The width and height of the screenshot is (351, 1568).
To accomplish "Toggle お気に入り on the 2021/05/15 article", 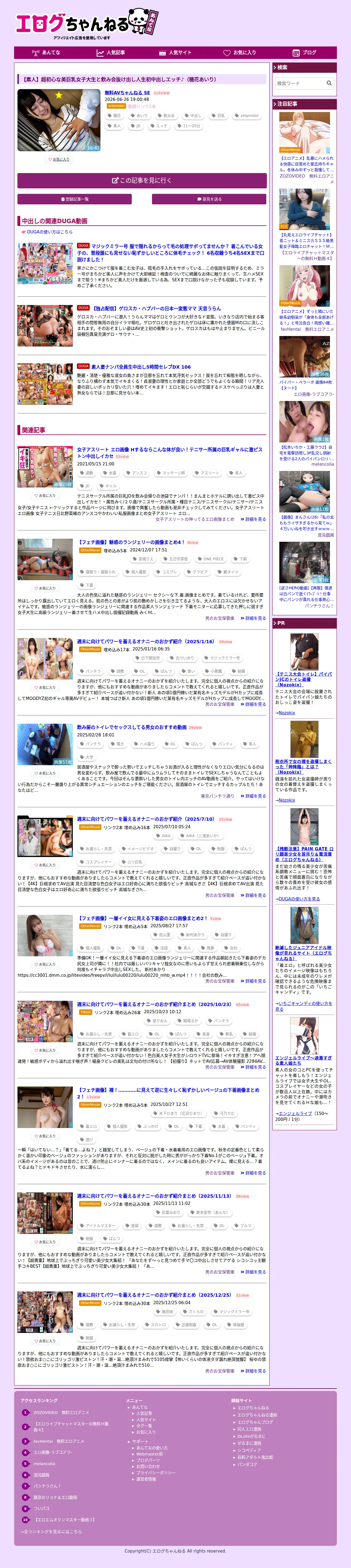I will pos(45,496).
